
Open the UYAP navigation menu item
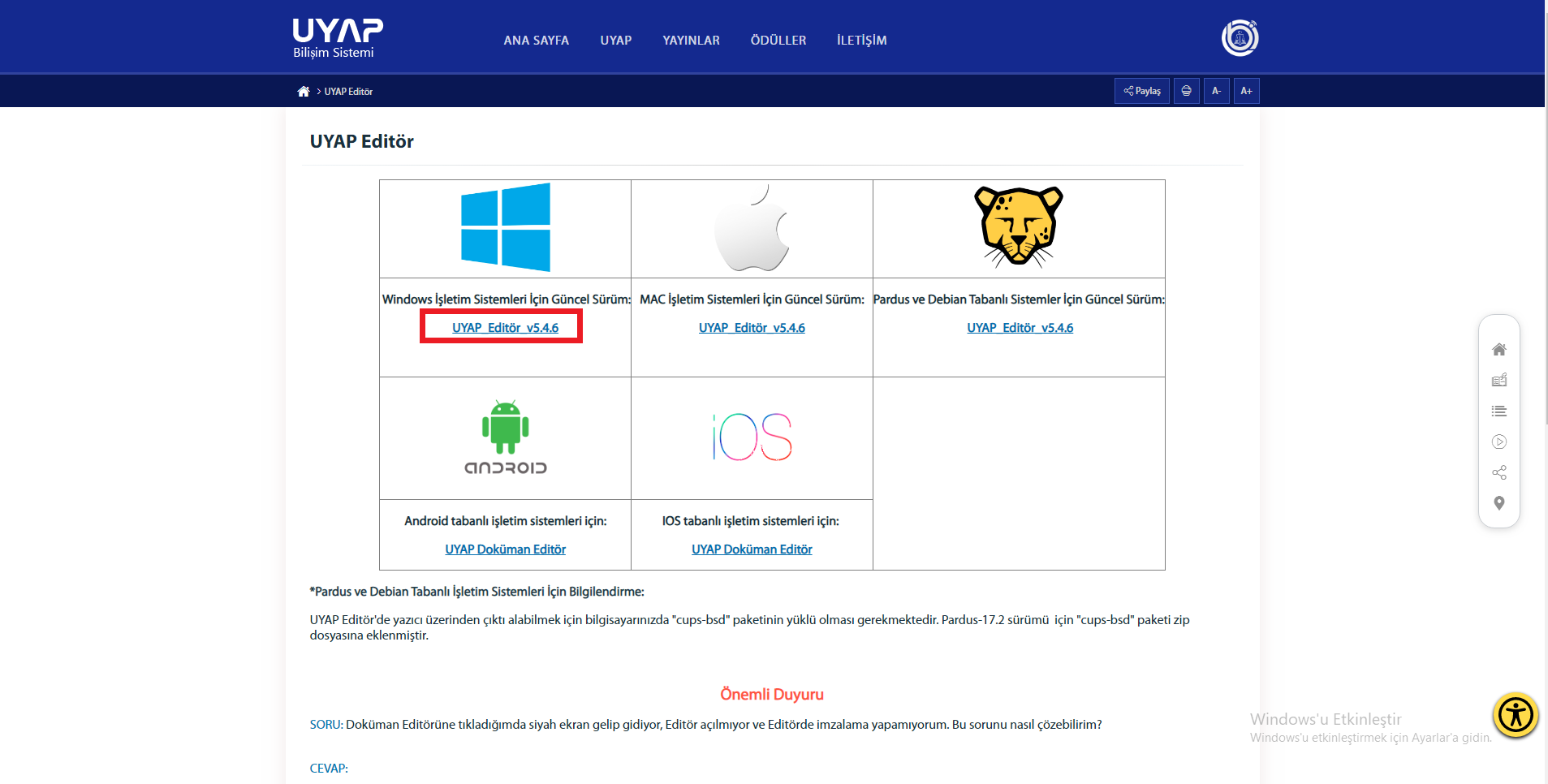click(615, 41)
